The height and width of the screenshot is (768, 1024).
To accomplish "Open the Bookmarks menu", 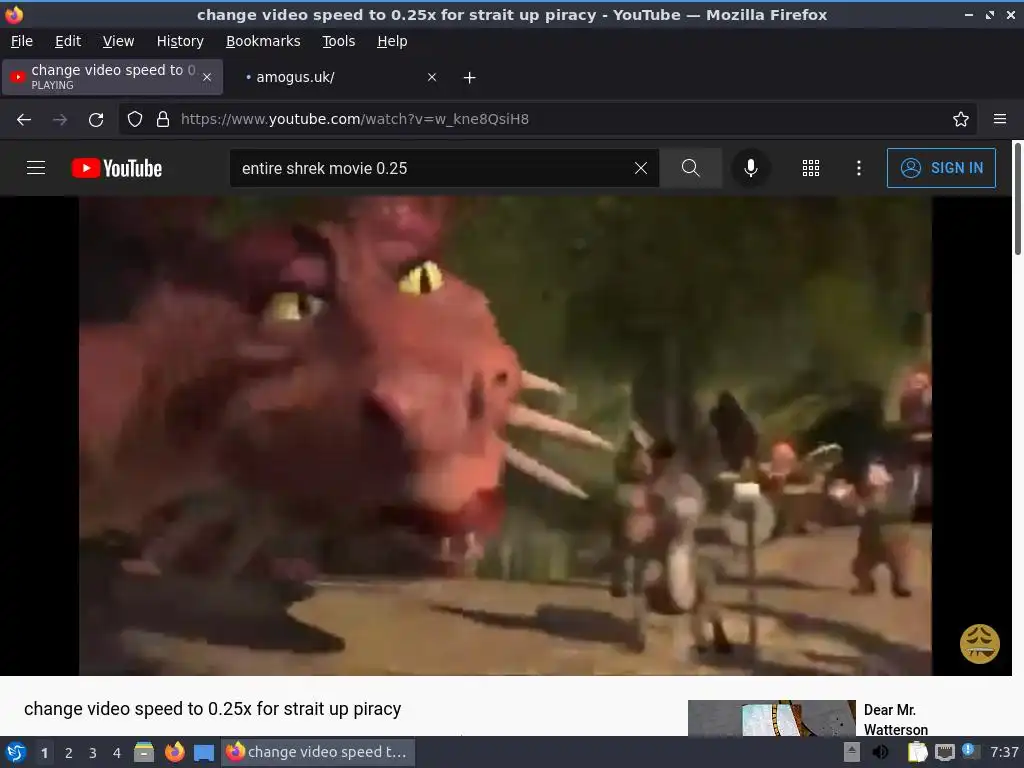I will point(263,41).
